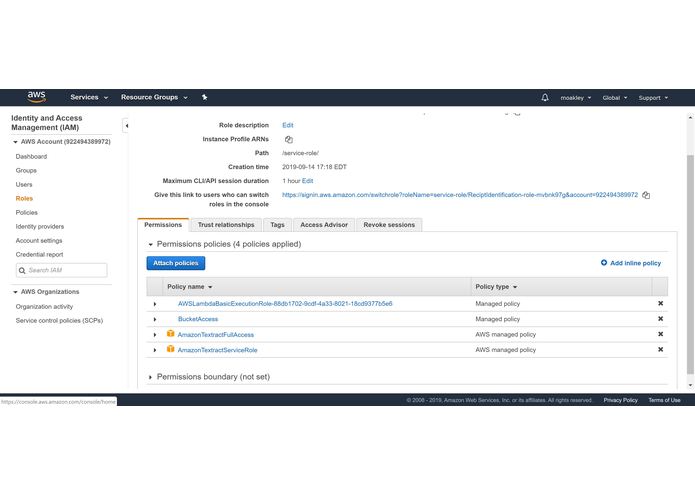Open the BucketAccess policy link
The width and height of the screenshot is (695, 494).
(198, 319)
